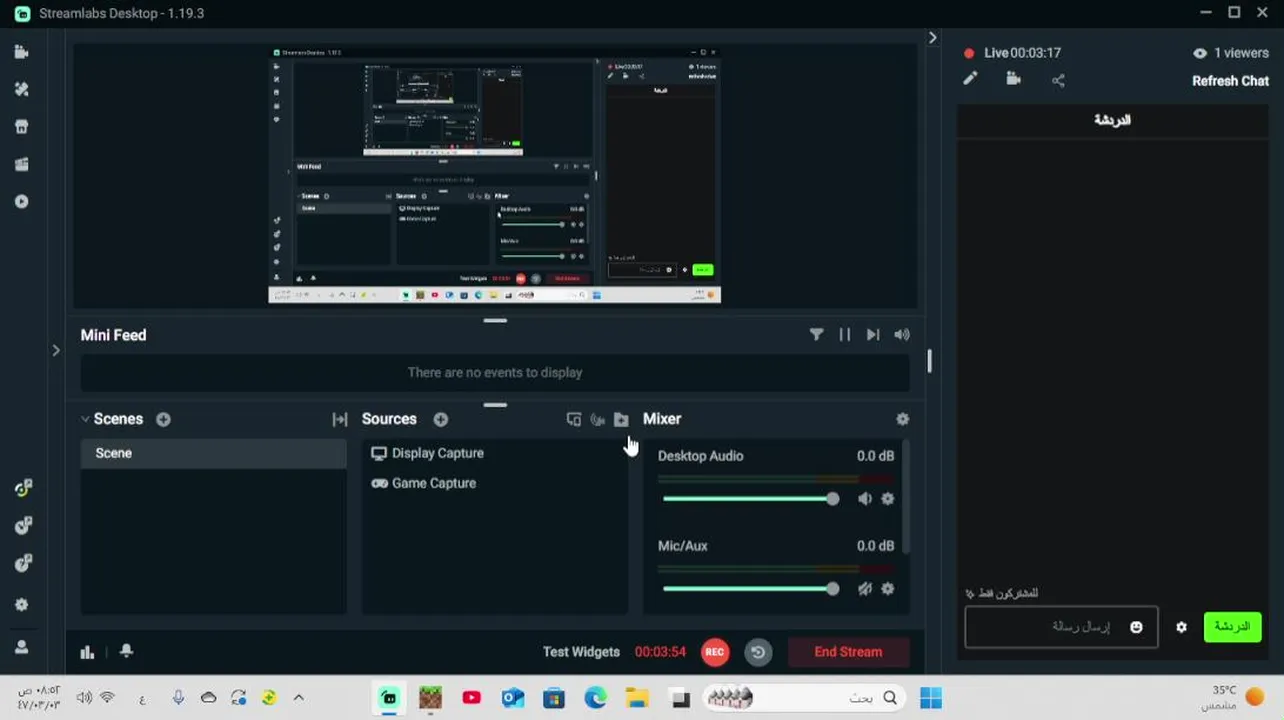Click the green chat send button

coord(1232,627)
